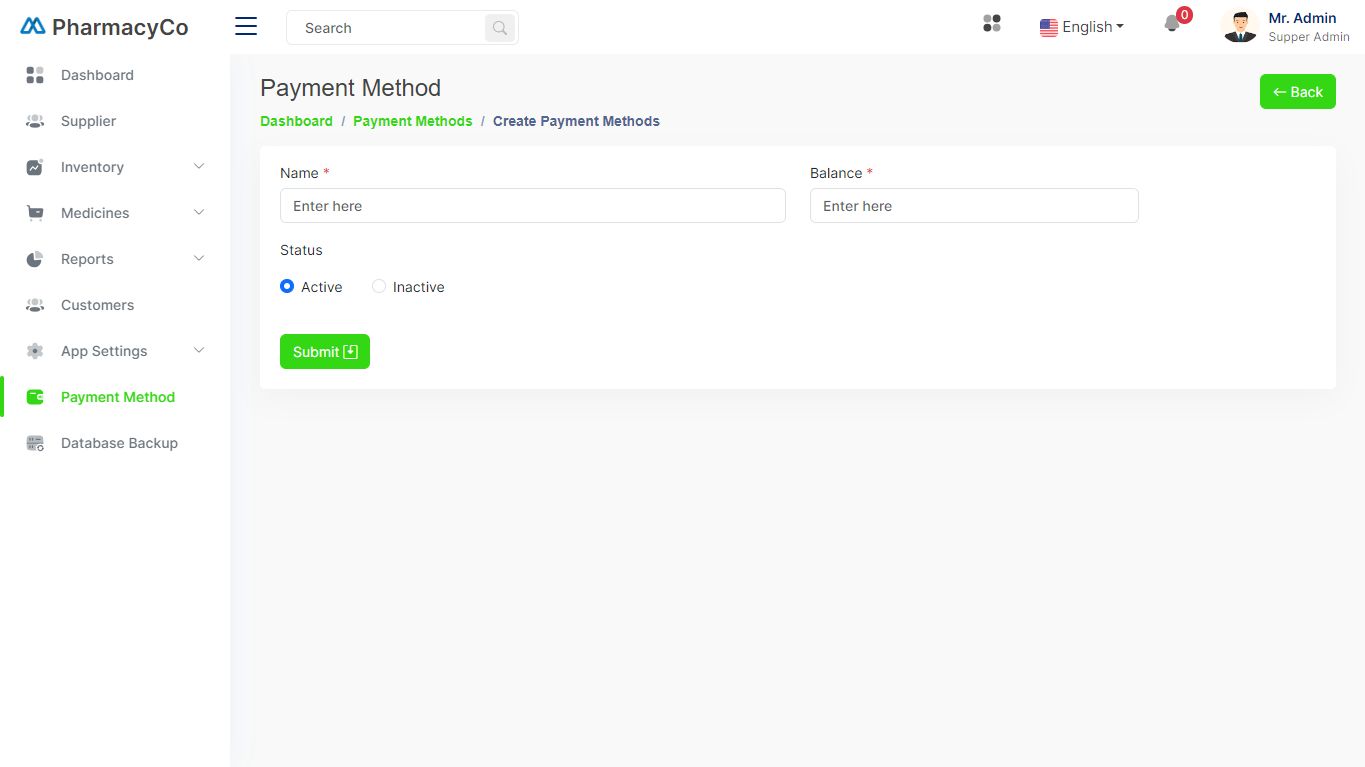Open Customers in the sidebar
The height and width of the screenshot is (767, 1365).
tap(97, 305)
